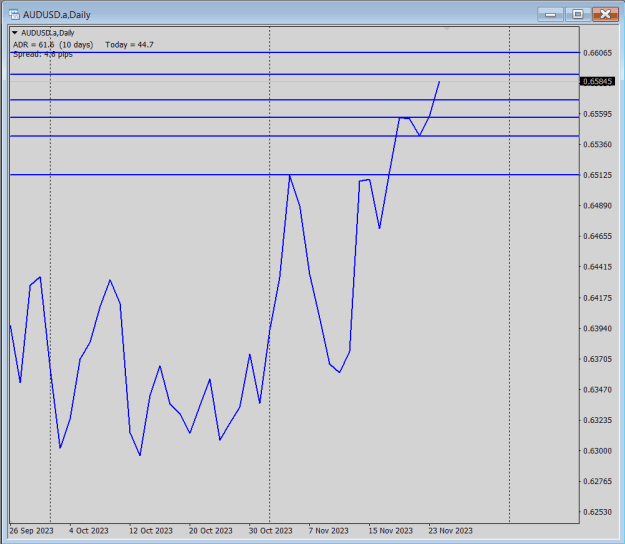Maximize the AUDUSD.a,Daily chart window
Viewport: 625px width, 544px height.
click(x=578, y=15)
